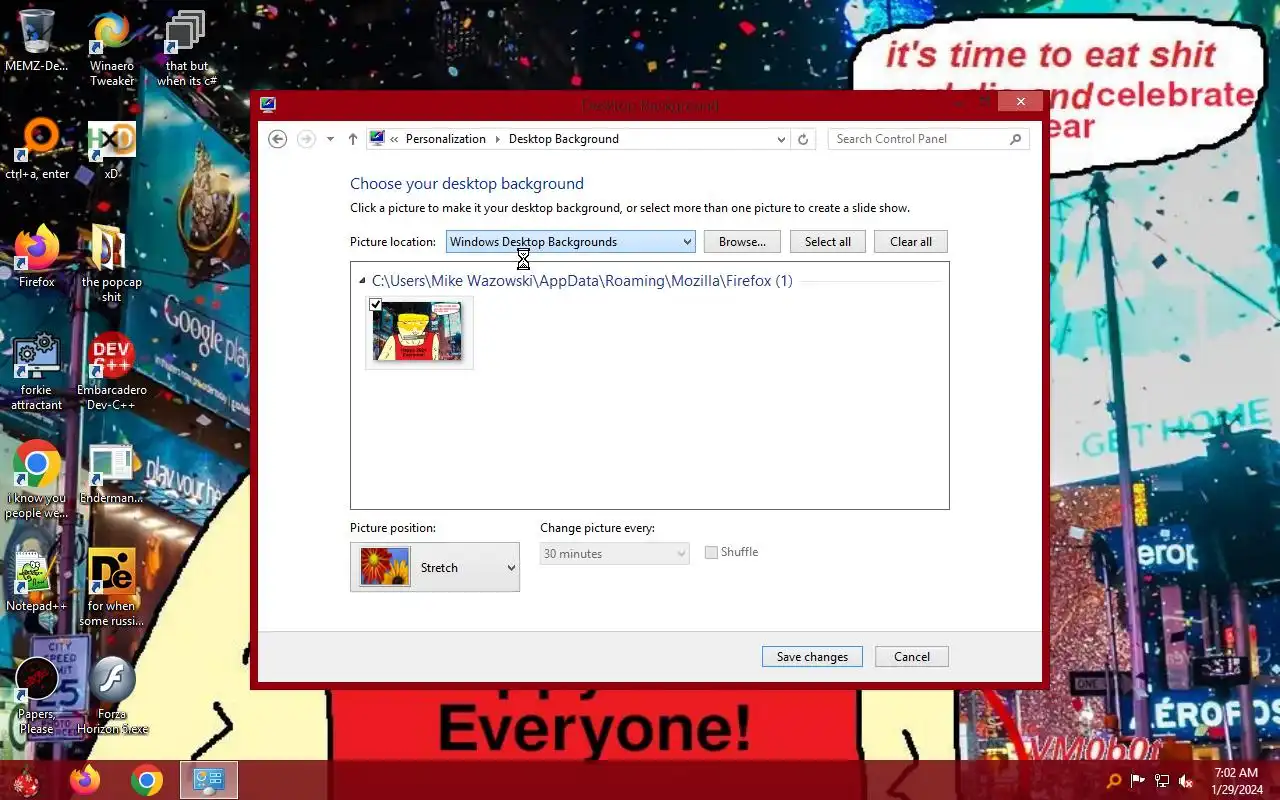This screenshot has height=800, width=1280.
Task: Open the Action Center flag tray icon
Action: [x=1137, y=781]
